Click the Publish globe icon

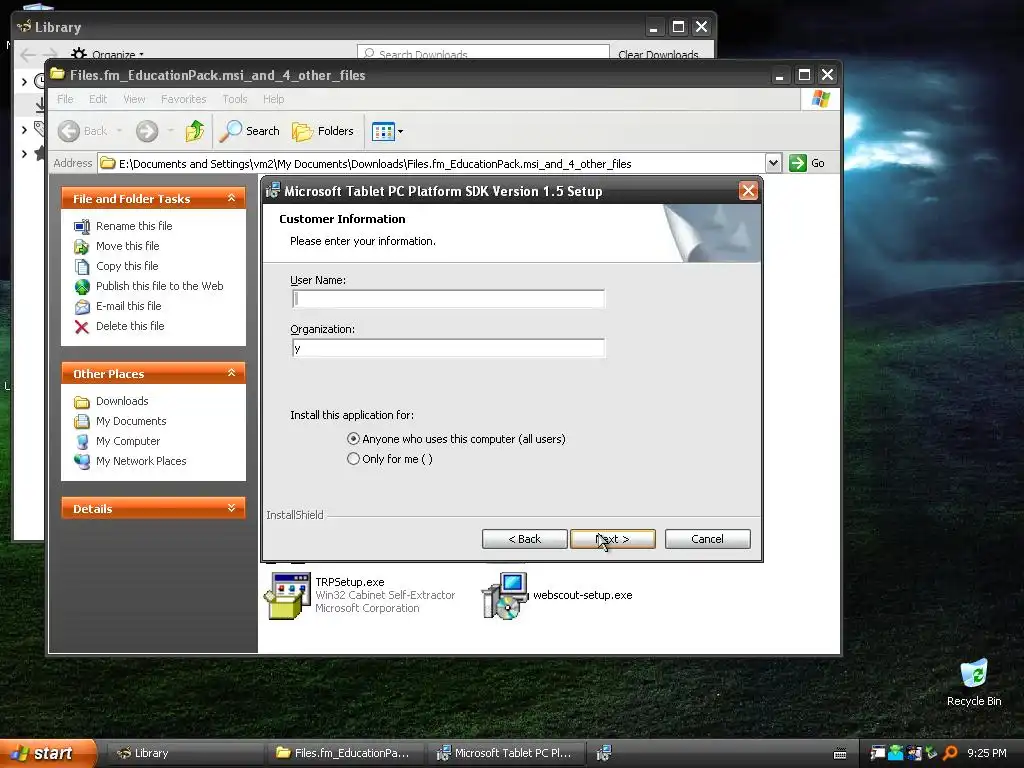82,287
